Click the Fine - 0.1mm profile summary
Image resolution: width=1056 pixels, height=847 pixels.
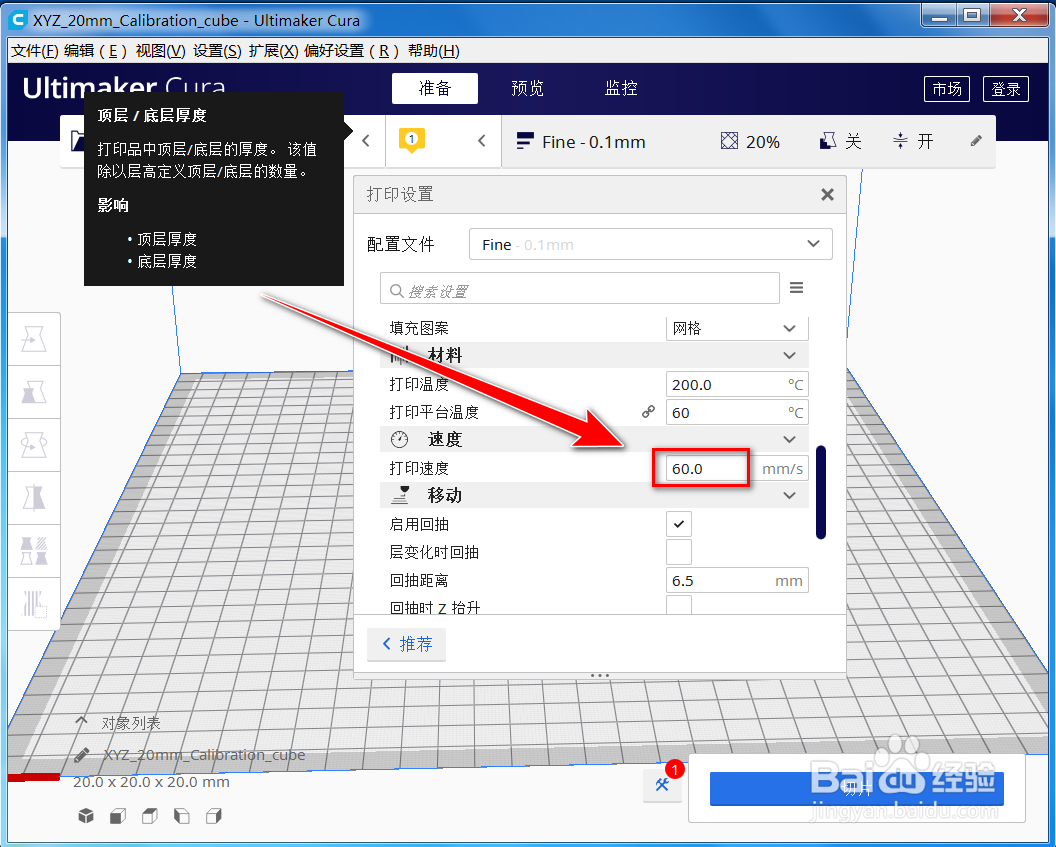pos(581,141)
